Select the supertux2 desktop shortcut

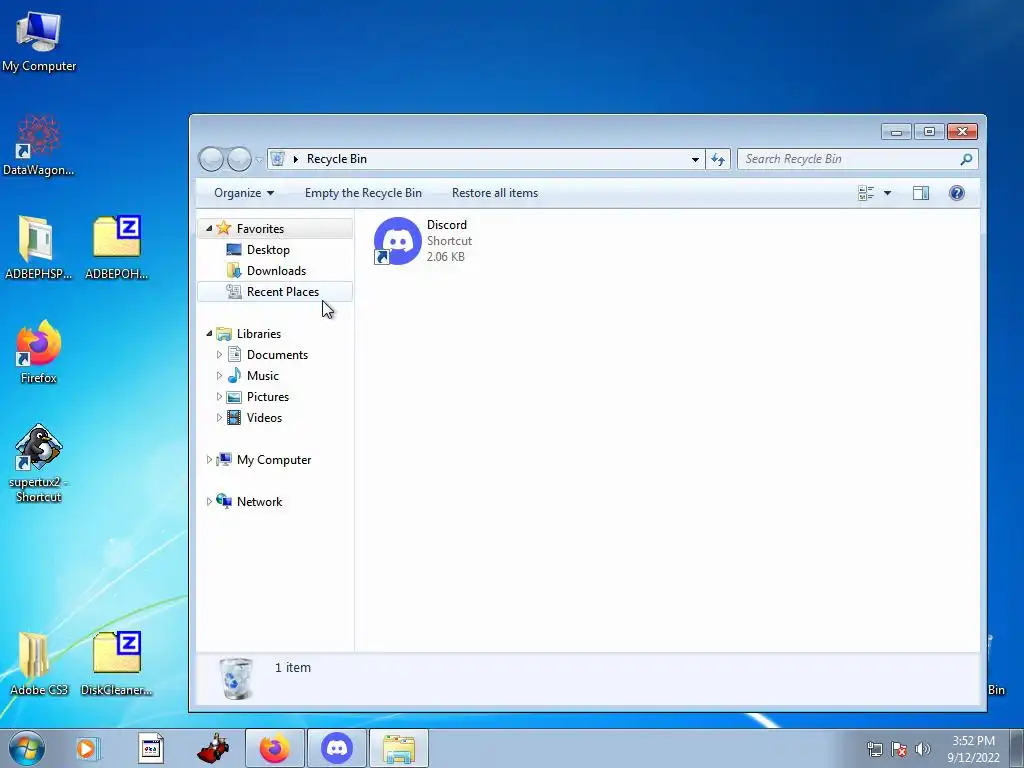[x=39, y=462]
